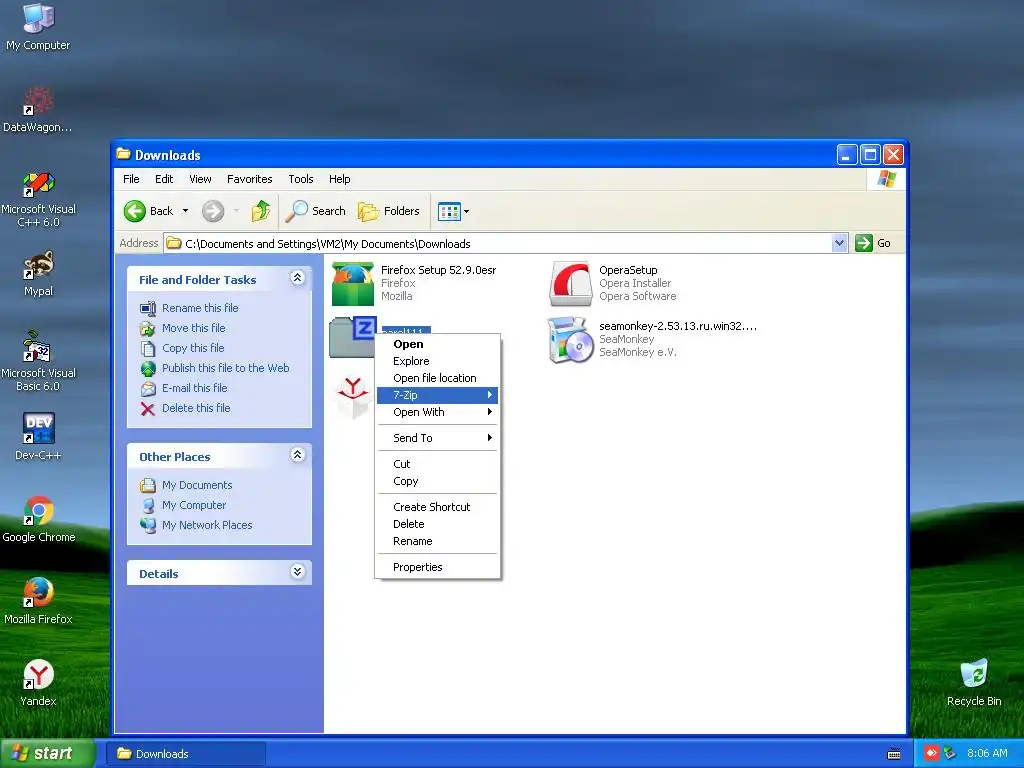This screenshot has width=1024, height=768.
Task: Open My Computer desktop icon
Action: 38,26
